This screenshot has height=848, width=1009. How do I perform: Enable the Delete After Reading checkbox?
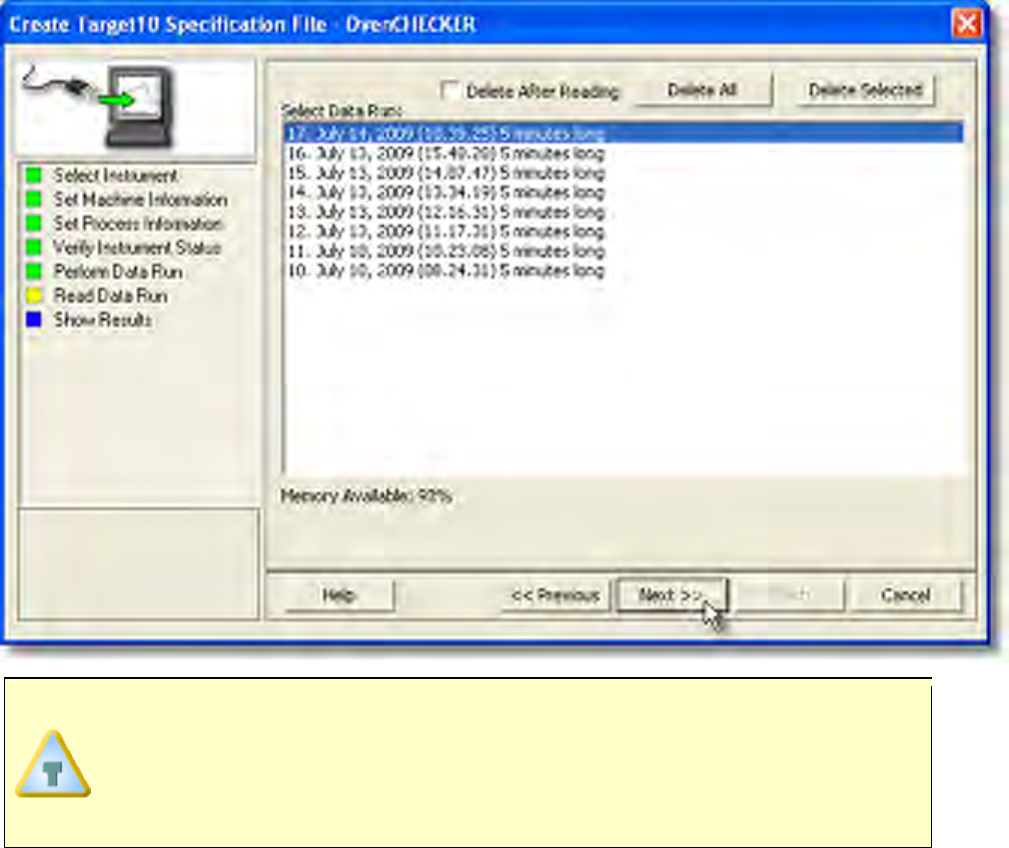[x=450, y=90]
